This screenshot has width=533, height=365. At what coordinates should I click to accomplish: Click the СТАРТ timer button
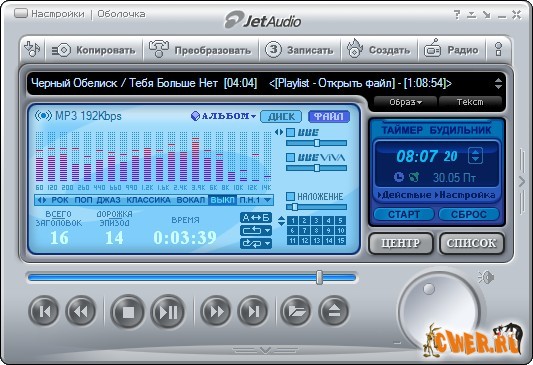(x=404, y=214)
